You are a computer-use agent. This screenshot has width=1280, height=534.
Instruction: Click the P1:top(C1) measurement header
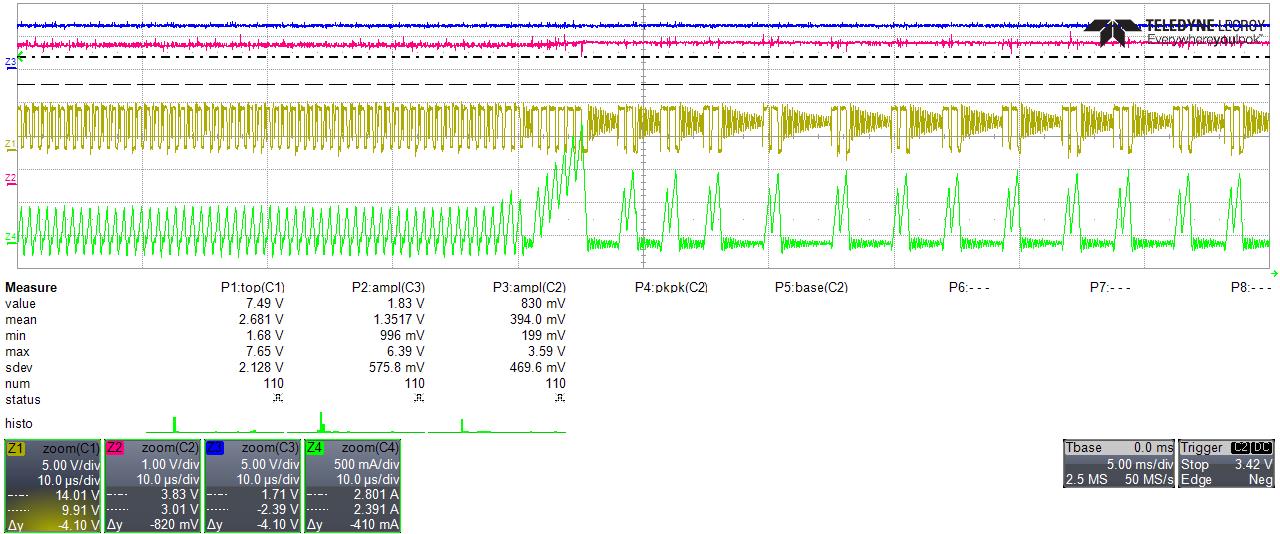coord(253,288)
